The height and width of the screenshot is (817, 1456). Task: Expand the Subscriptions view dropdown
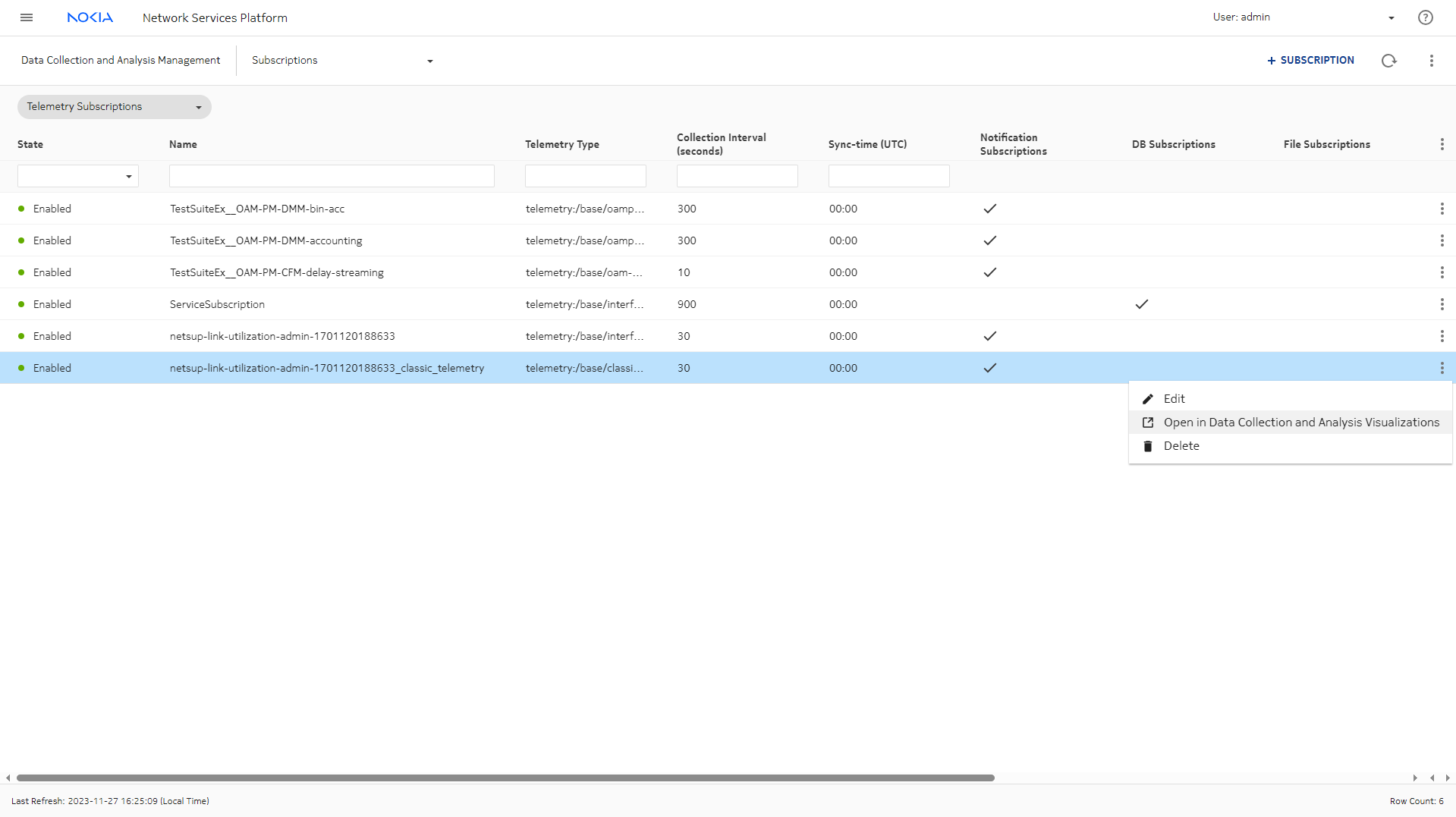[x=429, y=61]
